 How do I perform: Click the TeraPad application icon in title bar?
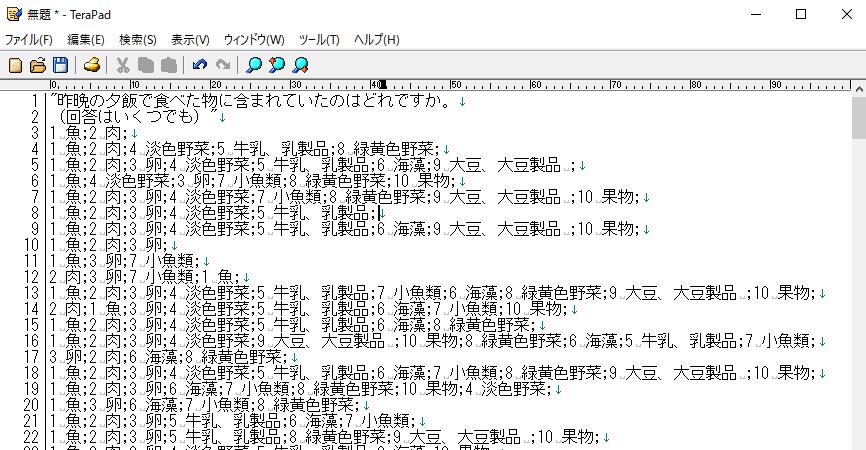click(x=14, y=14)
